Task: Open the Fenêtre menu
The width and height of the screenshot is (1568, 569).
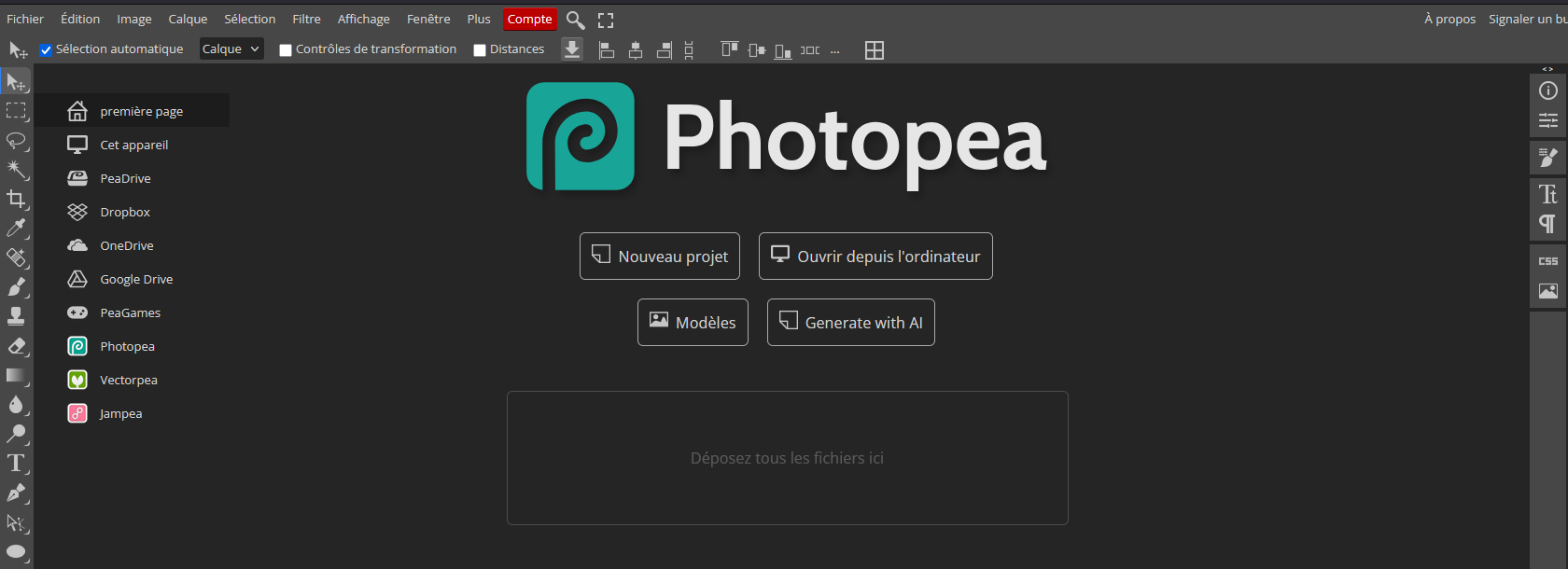Action: 428,19
